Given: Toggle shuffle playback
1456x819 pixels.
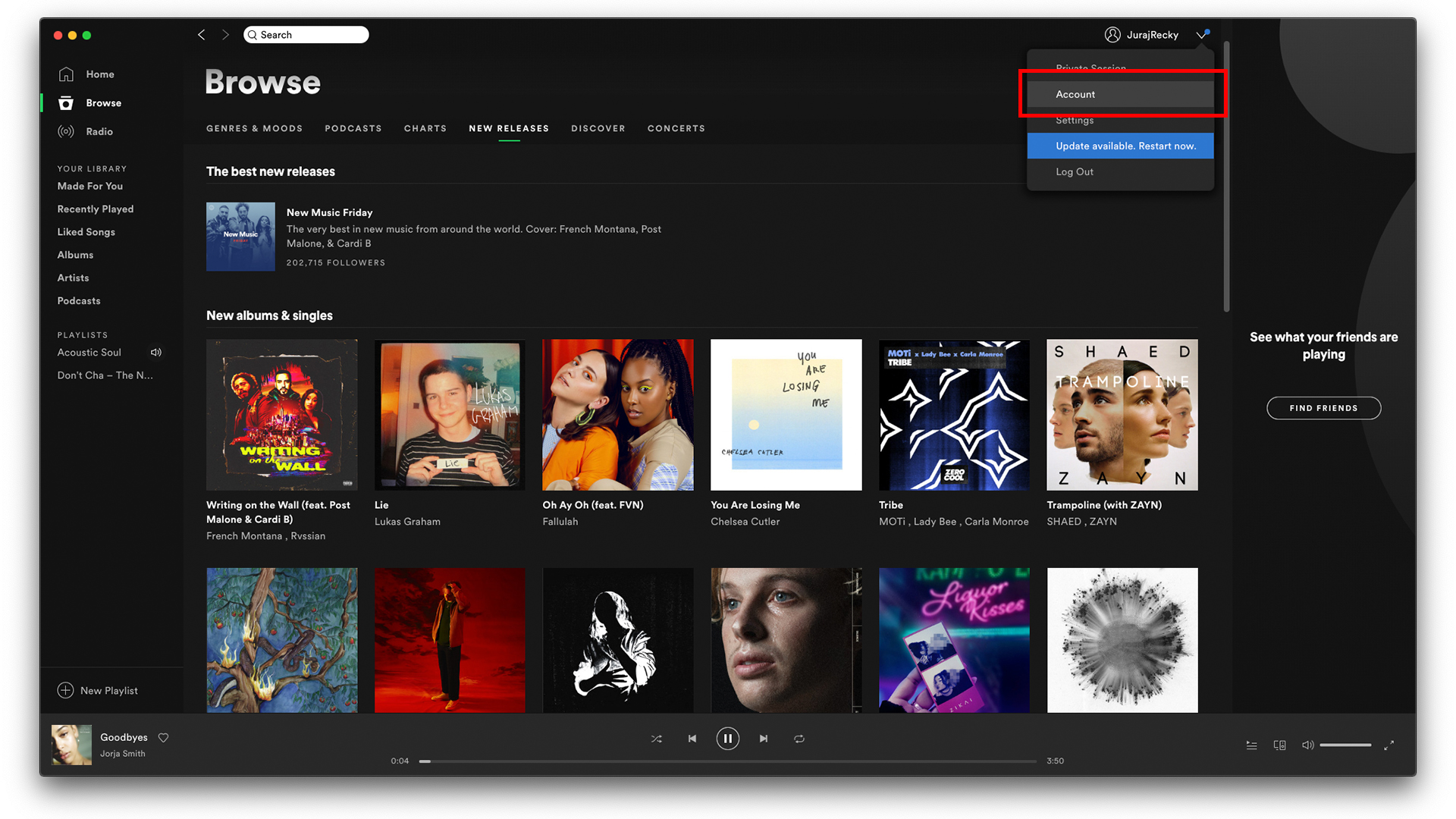Looking at the screenshot, I should point(657,739).
